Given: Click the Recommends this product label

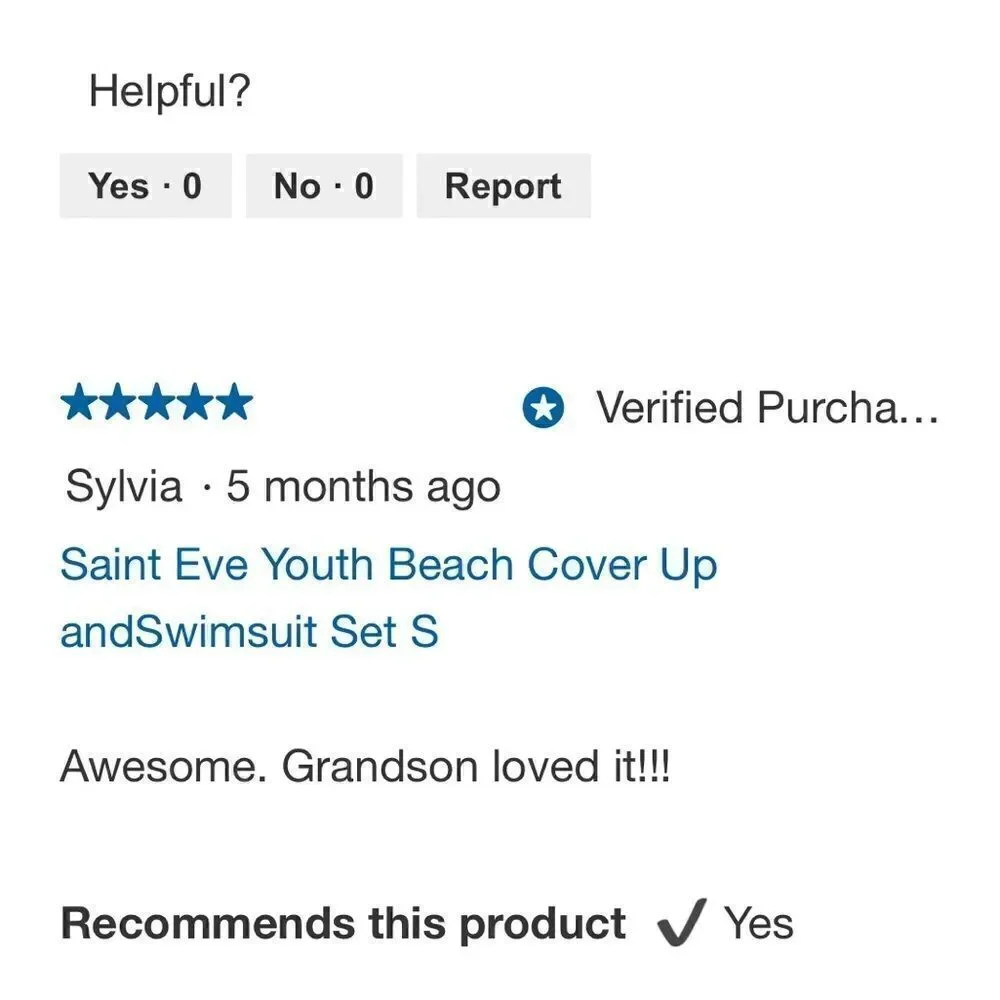Looking at the screenshot, I should [x=343, y=923].
